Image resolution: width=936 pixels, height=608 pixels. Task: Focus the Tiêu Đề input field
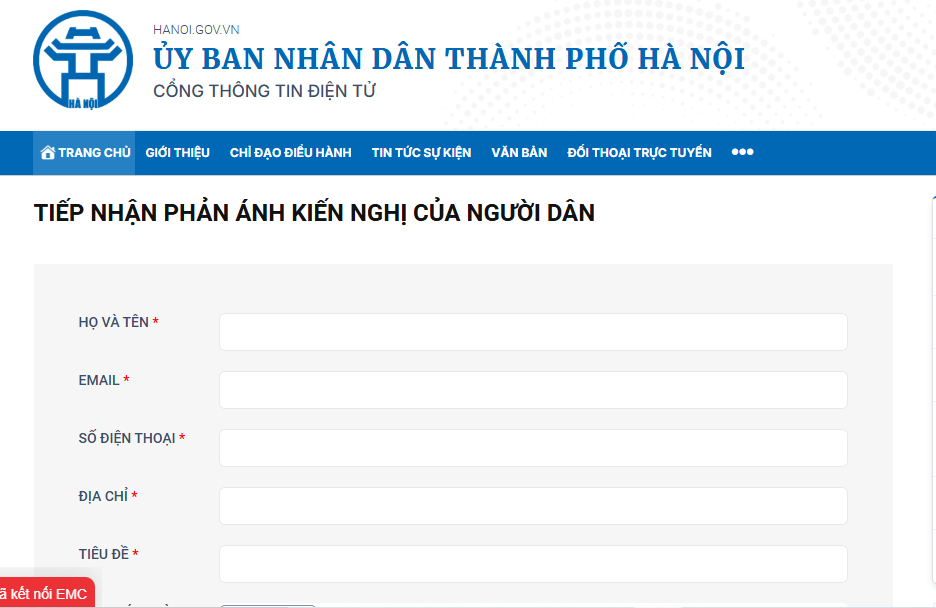[x=533, y=564]
